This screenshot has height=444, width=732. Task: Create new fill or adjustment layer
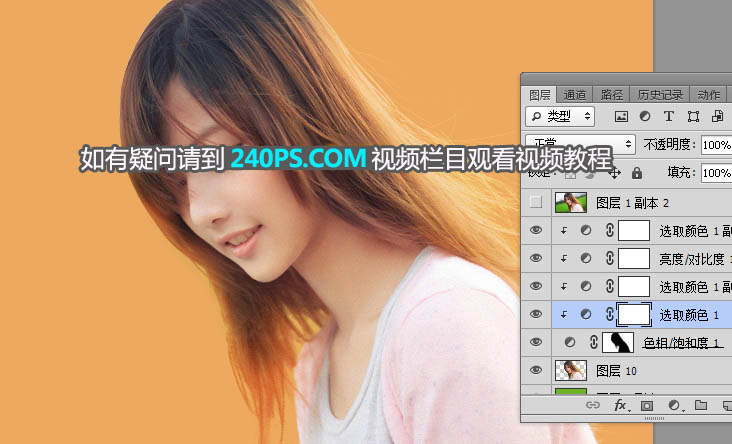[674, 405]
